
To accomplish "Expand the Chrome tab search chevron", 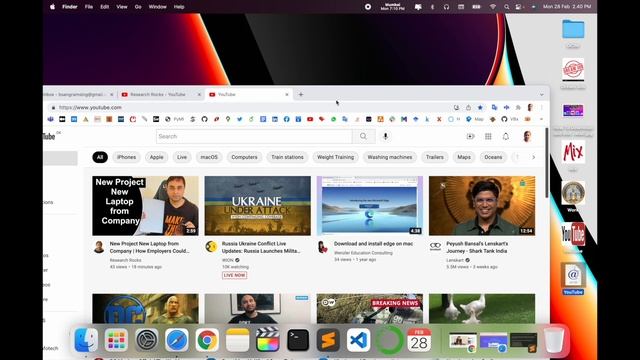I will click(x=542, y=94).
